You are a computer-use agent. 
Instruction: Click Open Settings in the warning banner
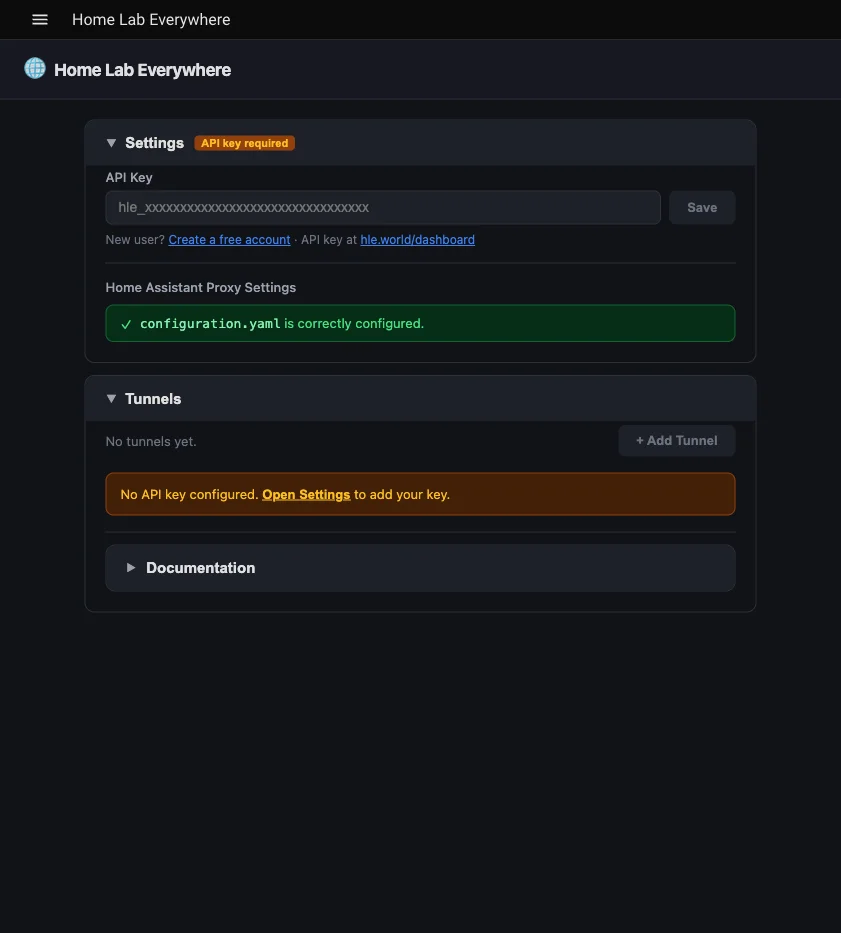click(x=305, y=494)
